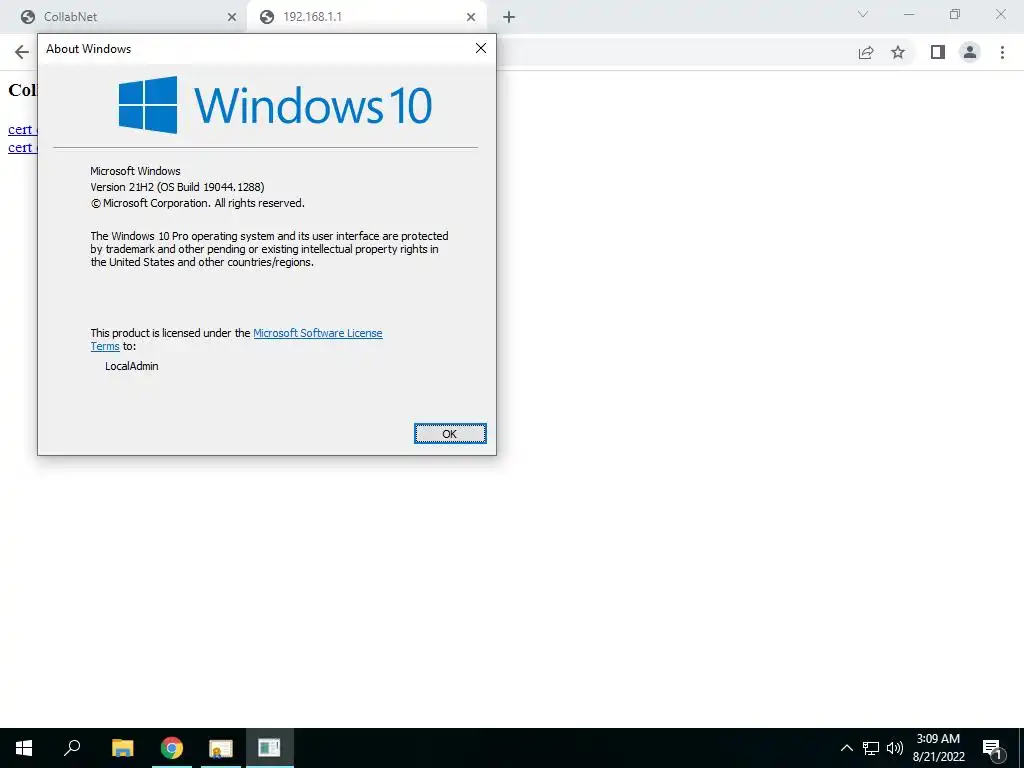Click OK in About Windows dialog
Viewport: 1024px width, 768px height.
tap(450, 434)
